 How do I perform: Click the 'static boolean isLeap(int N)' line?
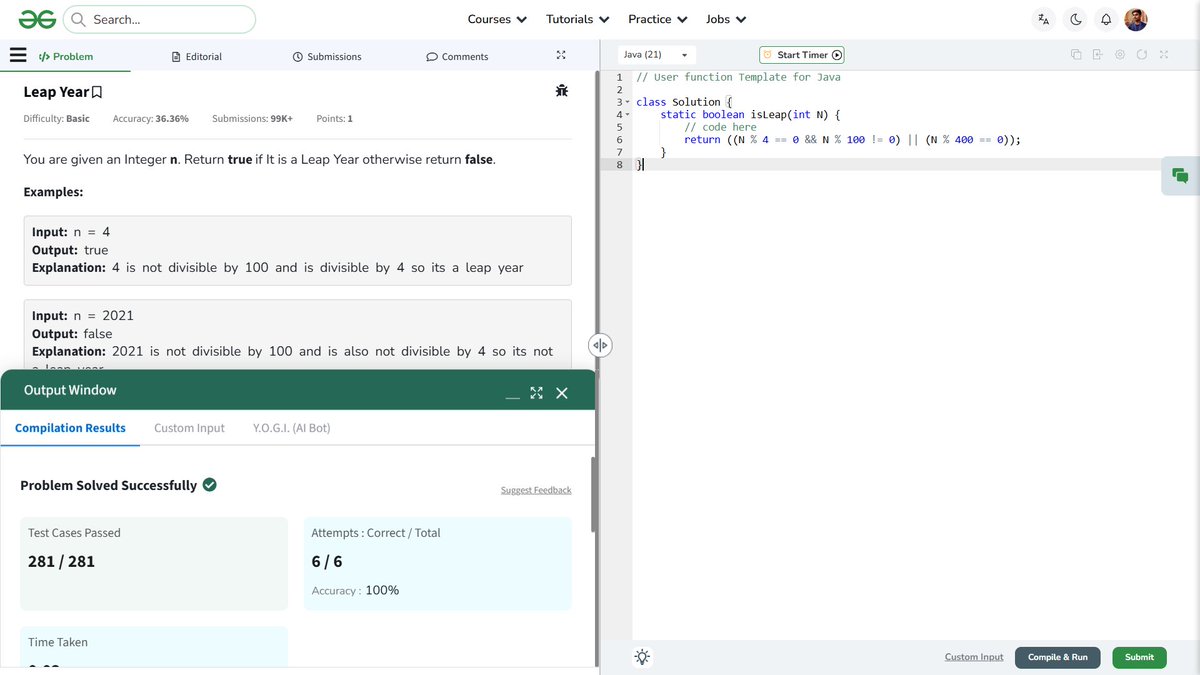tap(750, 115)
